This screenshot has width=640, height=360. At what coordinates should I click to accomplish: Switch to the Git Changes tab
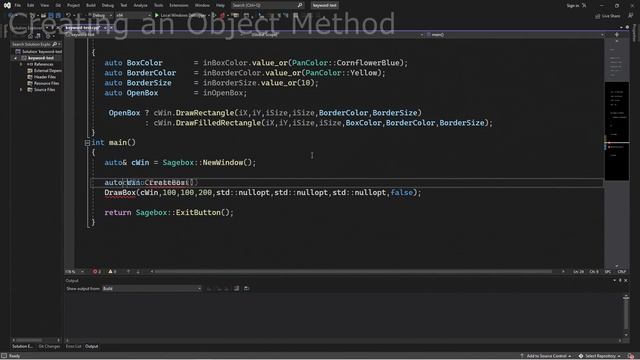click(x=49, y=346)
